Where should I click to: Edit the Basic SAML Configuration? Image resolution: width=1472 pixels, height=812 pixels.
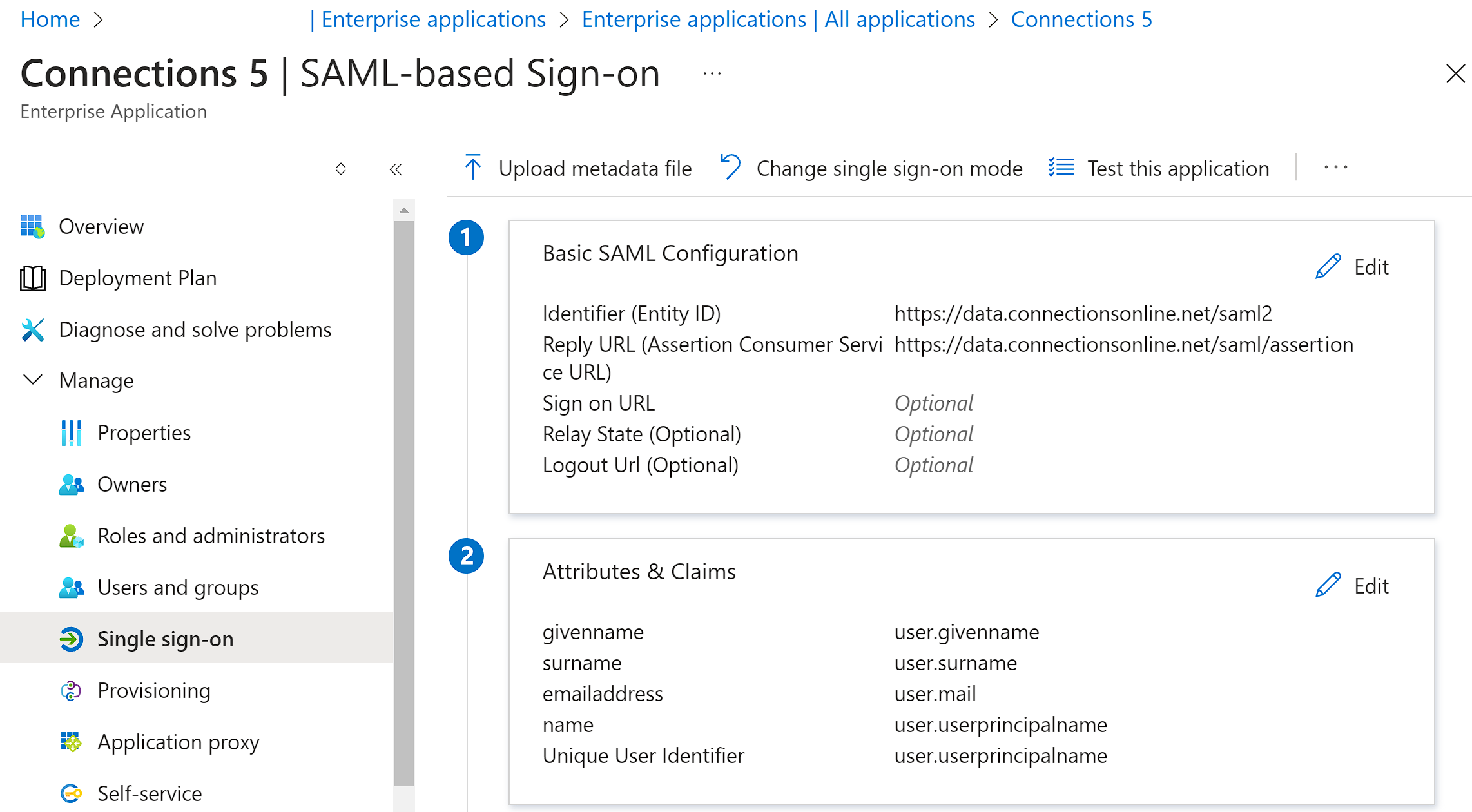1352,267
